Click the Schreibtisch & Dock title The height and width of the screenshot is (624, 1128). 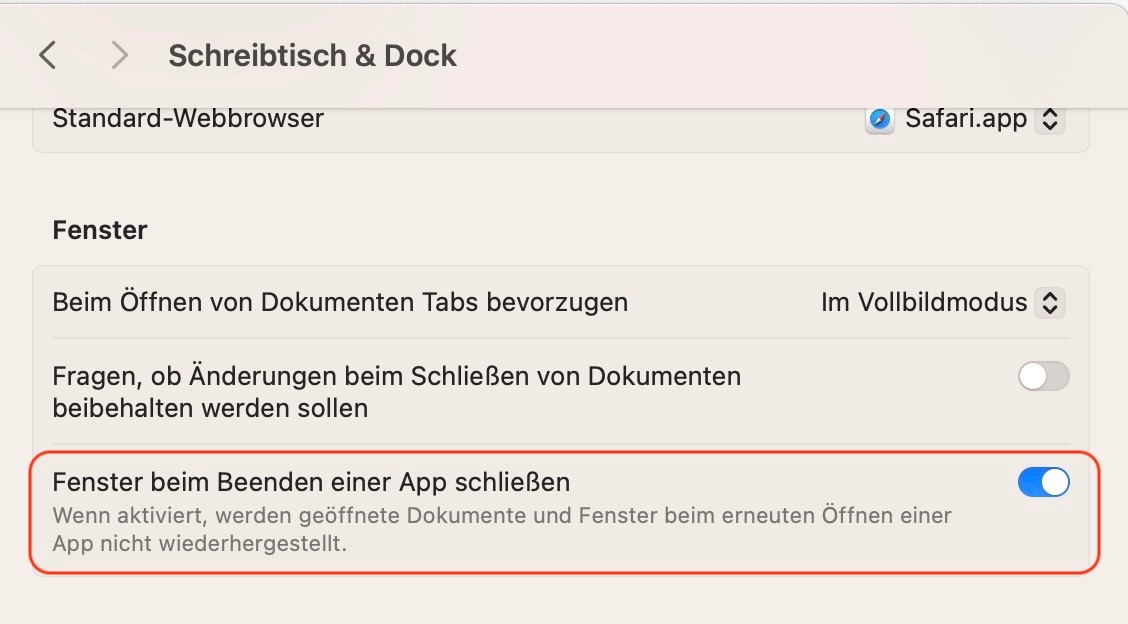tap(312, 55)
